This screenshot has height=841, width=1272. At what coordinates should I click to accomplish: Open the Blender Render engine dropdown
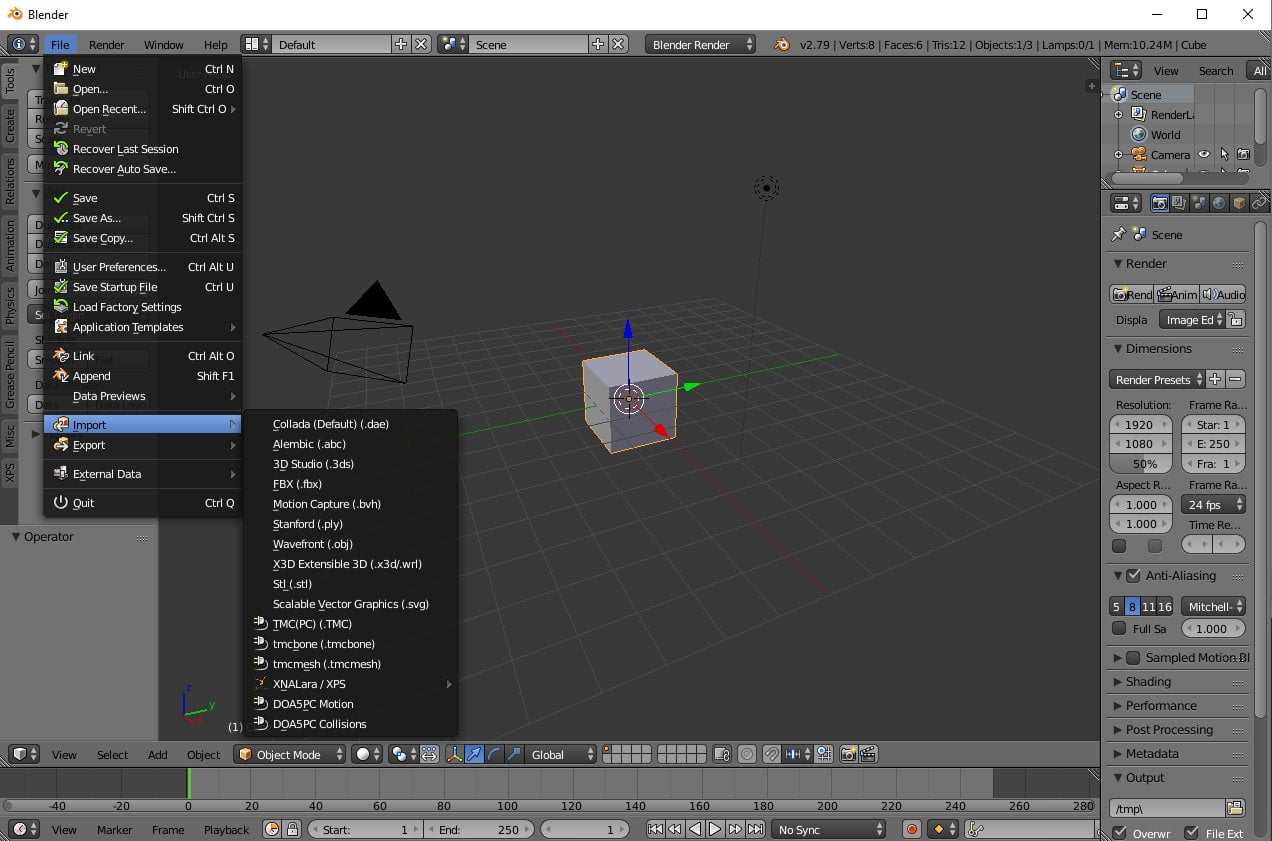pyautogui.click(x=701, y=44)
